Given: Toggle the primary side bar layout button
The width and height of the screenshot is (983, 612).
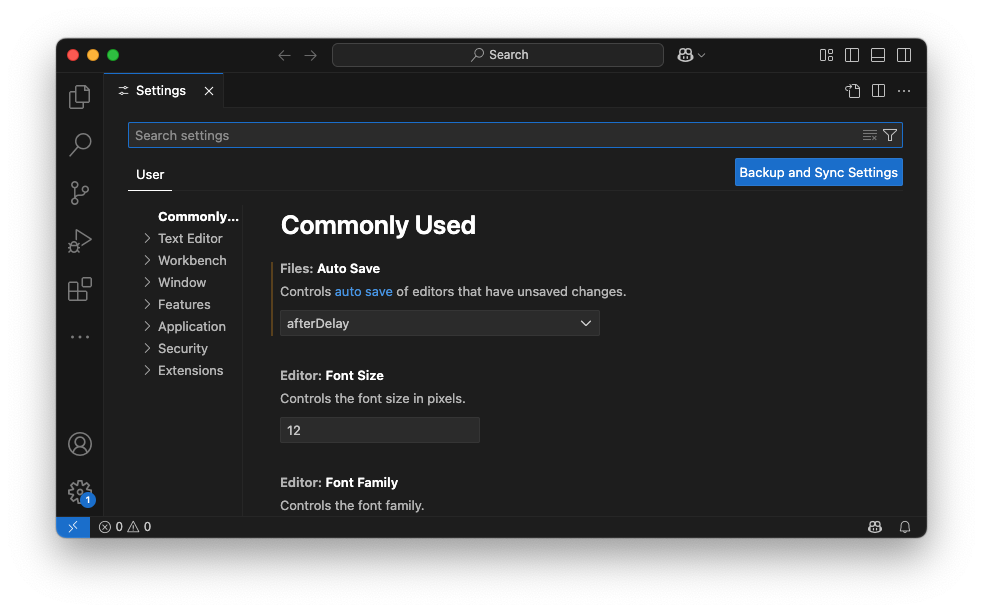Looking at the screenshot, I should (852, 55).
